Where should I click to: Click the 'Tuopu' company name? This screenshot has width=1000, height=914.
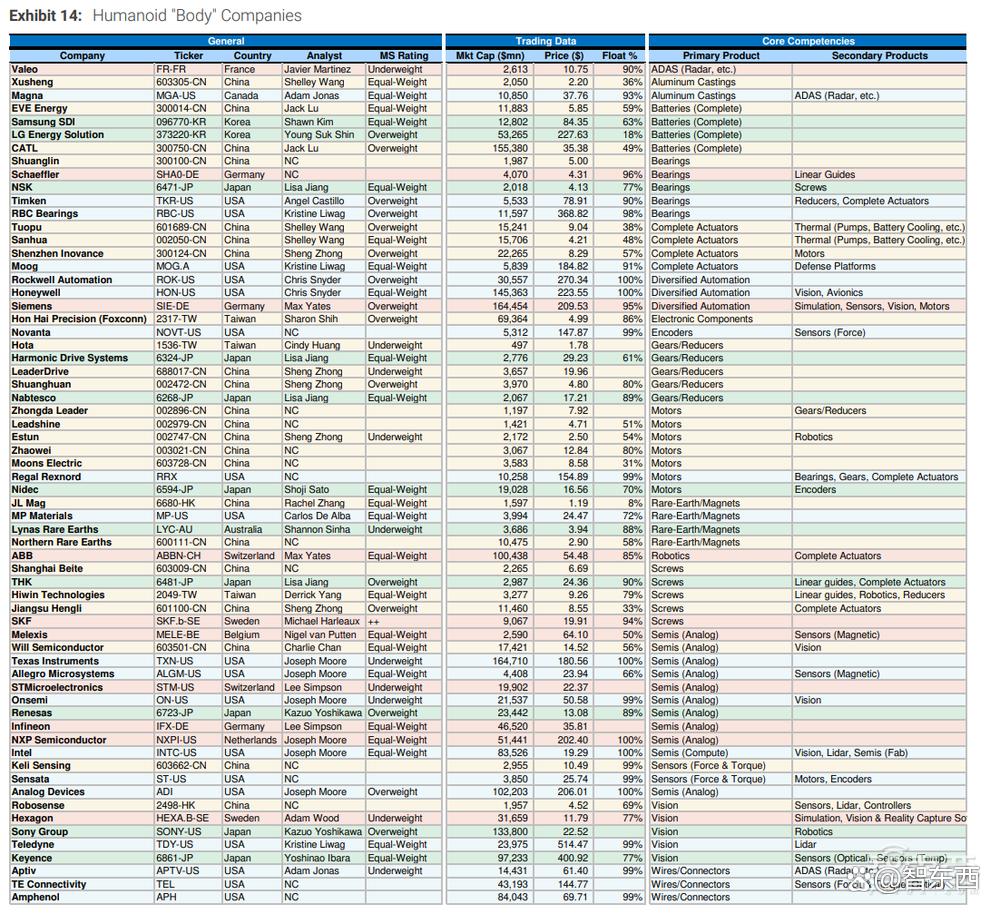point(26,227)
